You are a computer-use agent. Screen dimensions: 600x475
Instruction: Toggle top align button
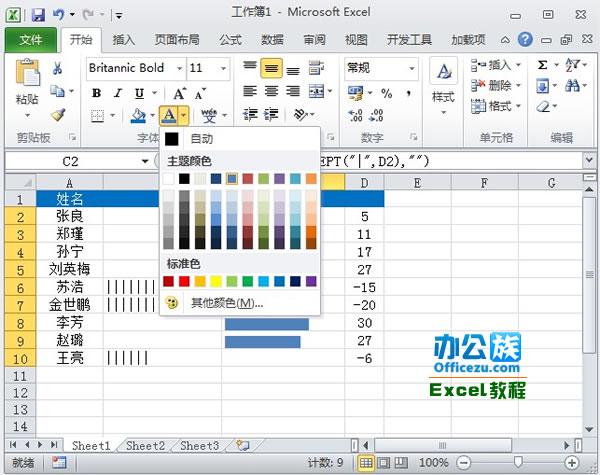(x=250, y=68)
